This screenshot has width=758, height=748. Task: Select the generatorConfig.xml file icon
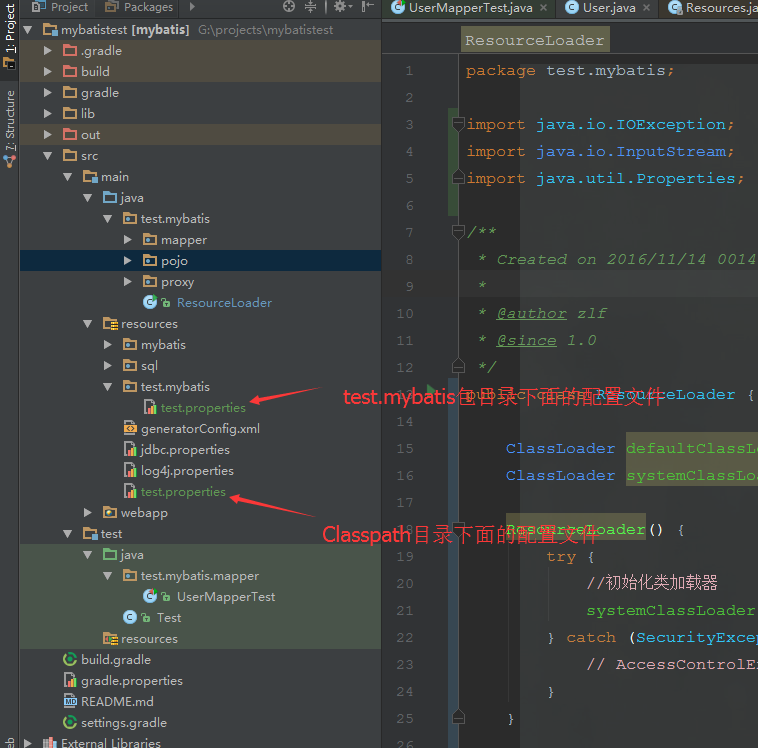[130, 428]
